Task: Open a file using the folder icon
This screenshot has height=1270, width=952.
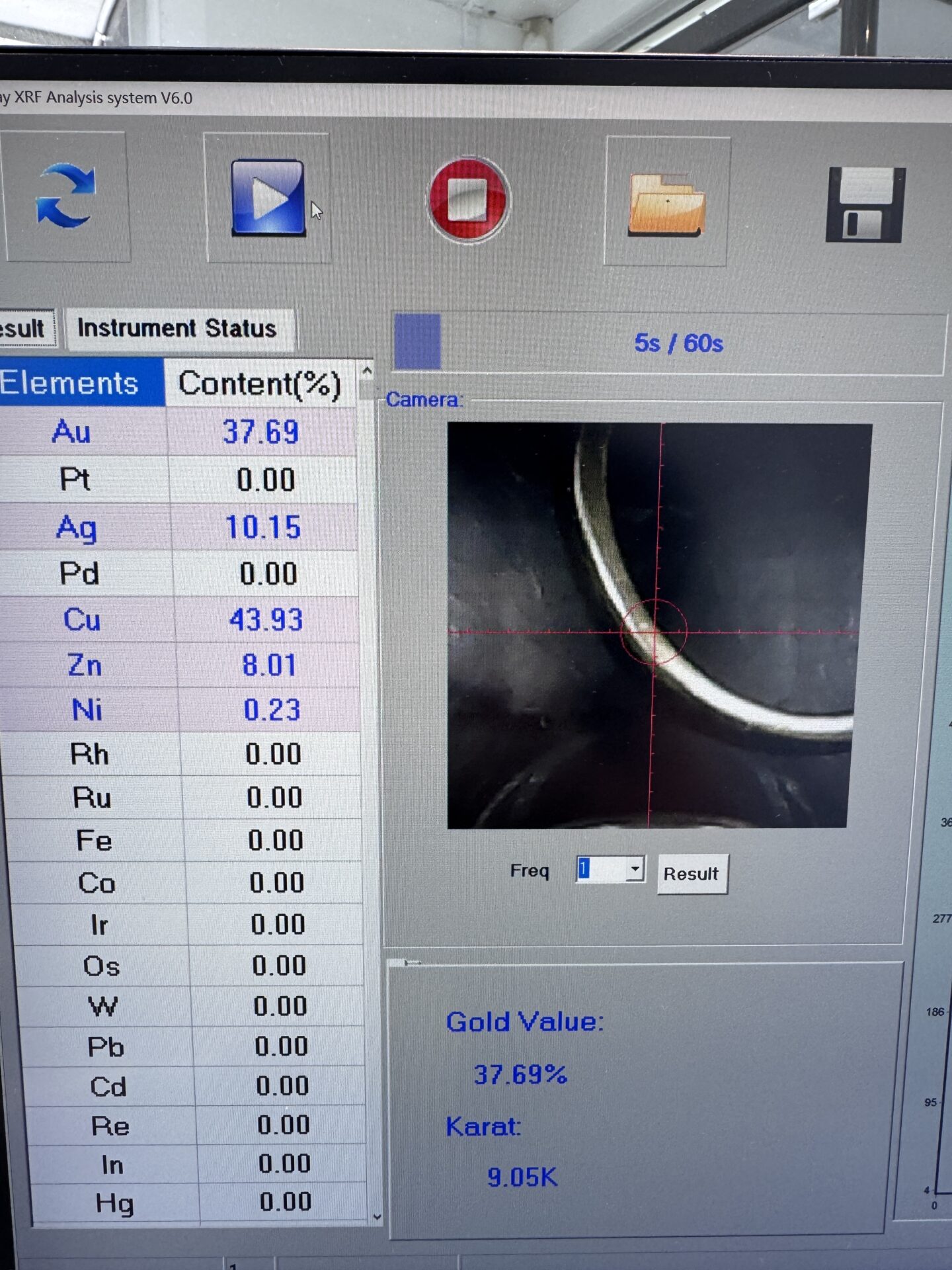Action: click(x=666, y=204)
